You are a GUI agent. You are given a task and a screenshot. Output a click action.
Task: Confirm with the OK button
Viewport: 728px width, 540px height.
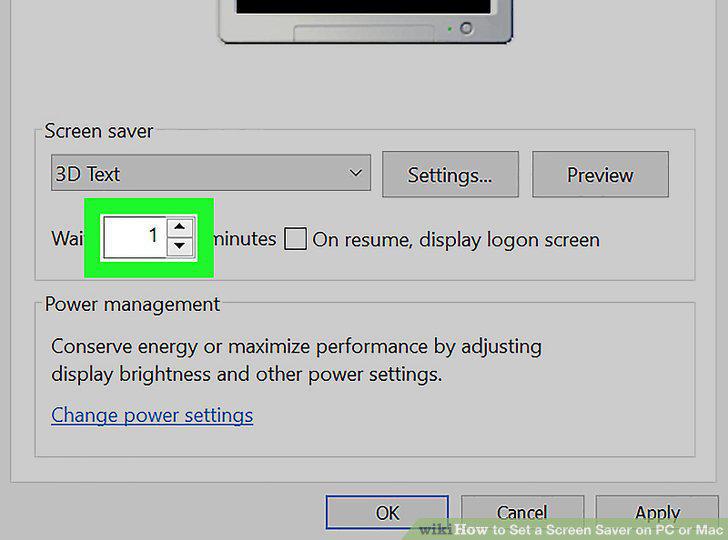click(387, 512)
